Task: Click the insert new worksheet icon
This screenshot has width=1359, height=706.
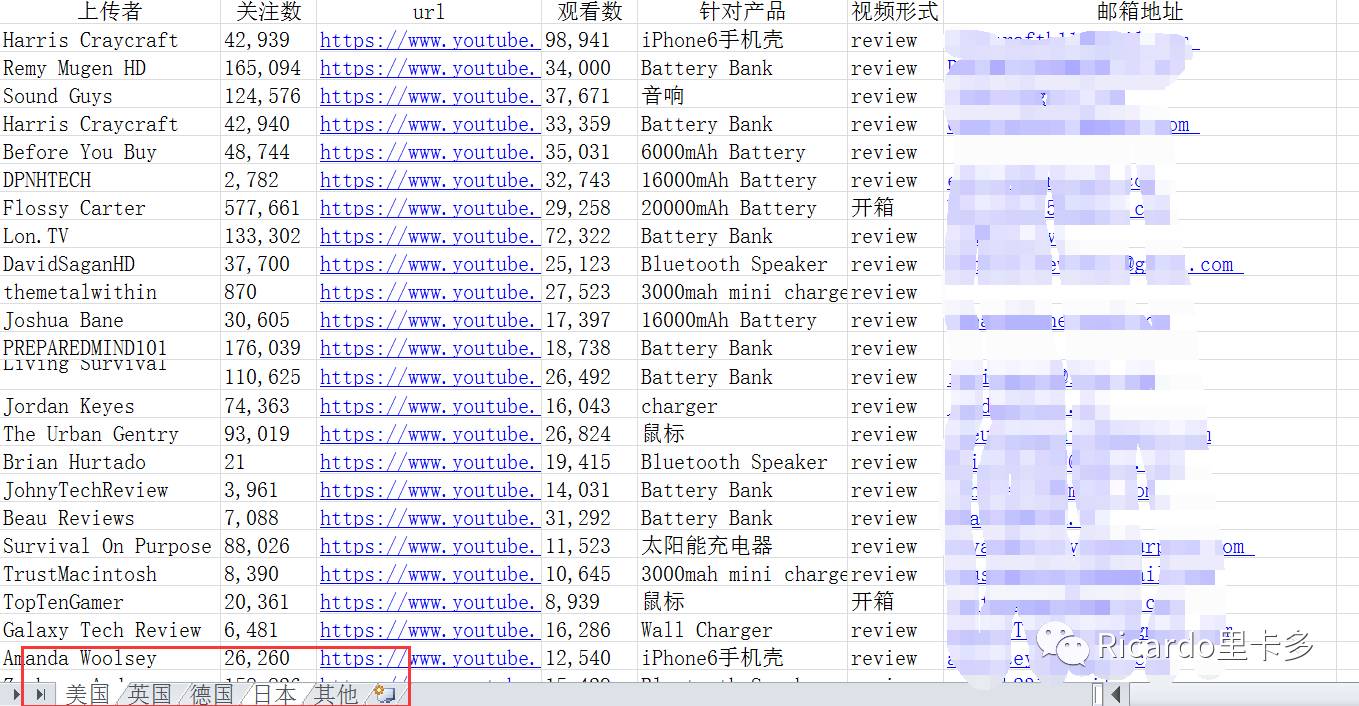Action: 384,693
